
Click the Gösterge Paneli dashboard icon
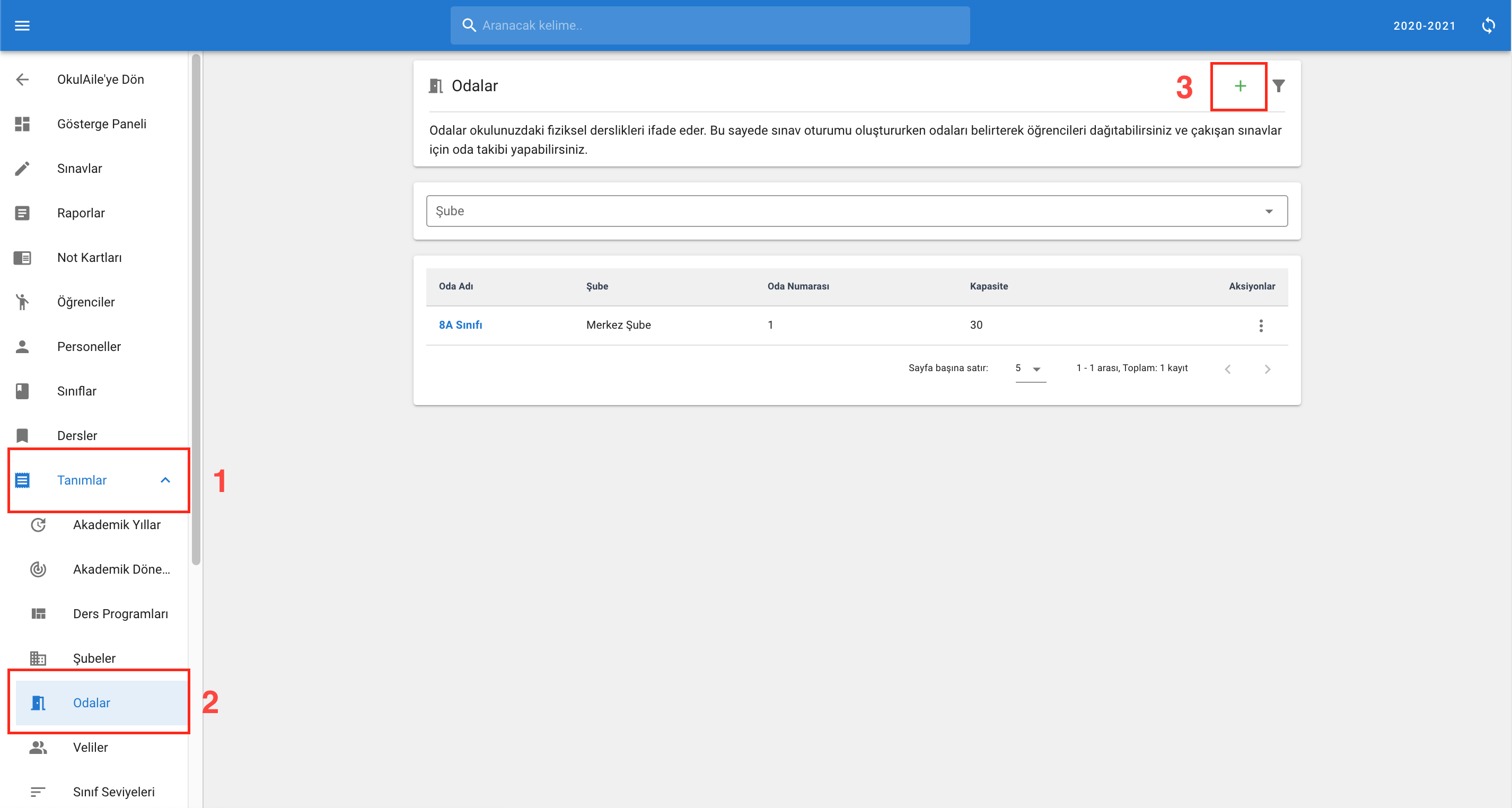click(22, 124)
